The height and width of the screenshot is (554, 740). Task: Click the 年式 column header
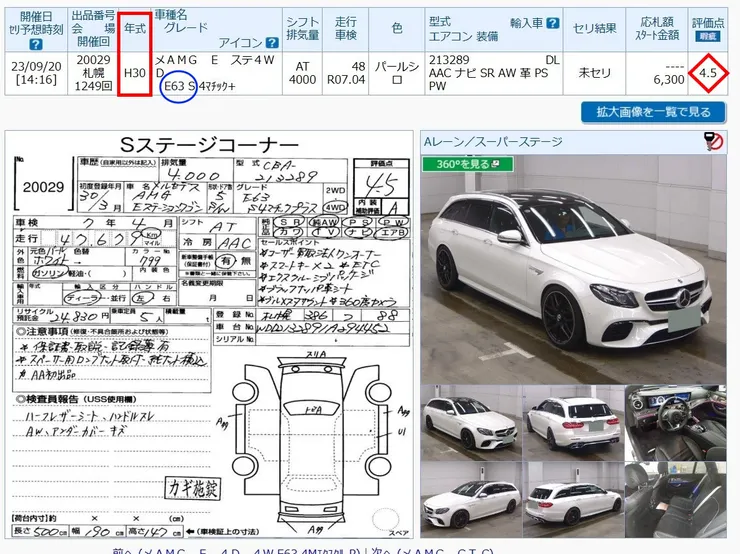click(135, 29)
